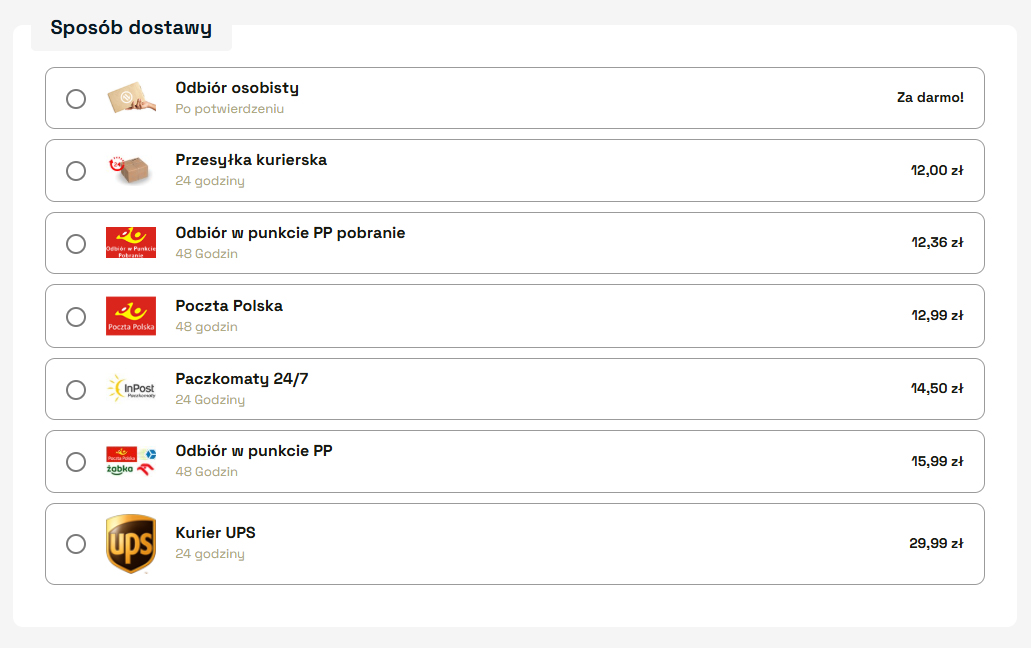Click the Odbiór w Punkcie Pobranie logo
The image size is (1031, 648).
tap(131, 243)
